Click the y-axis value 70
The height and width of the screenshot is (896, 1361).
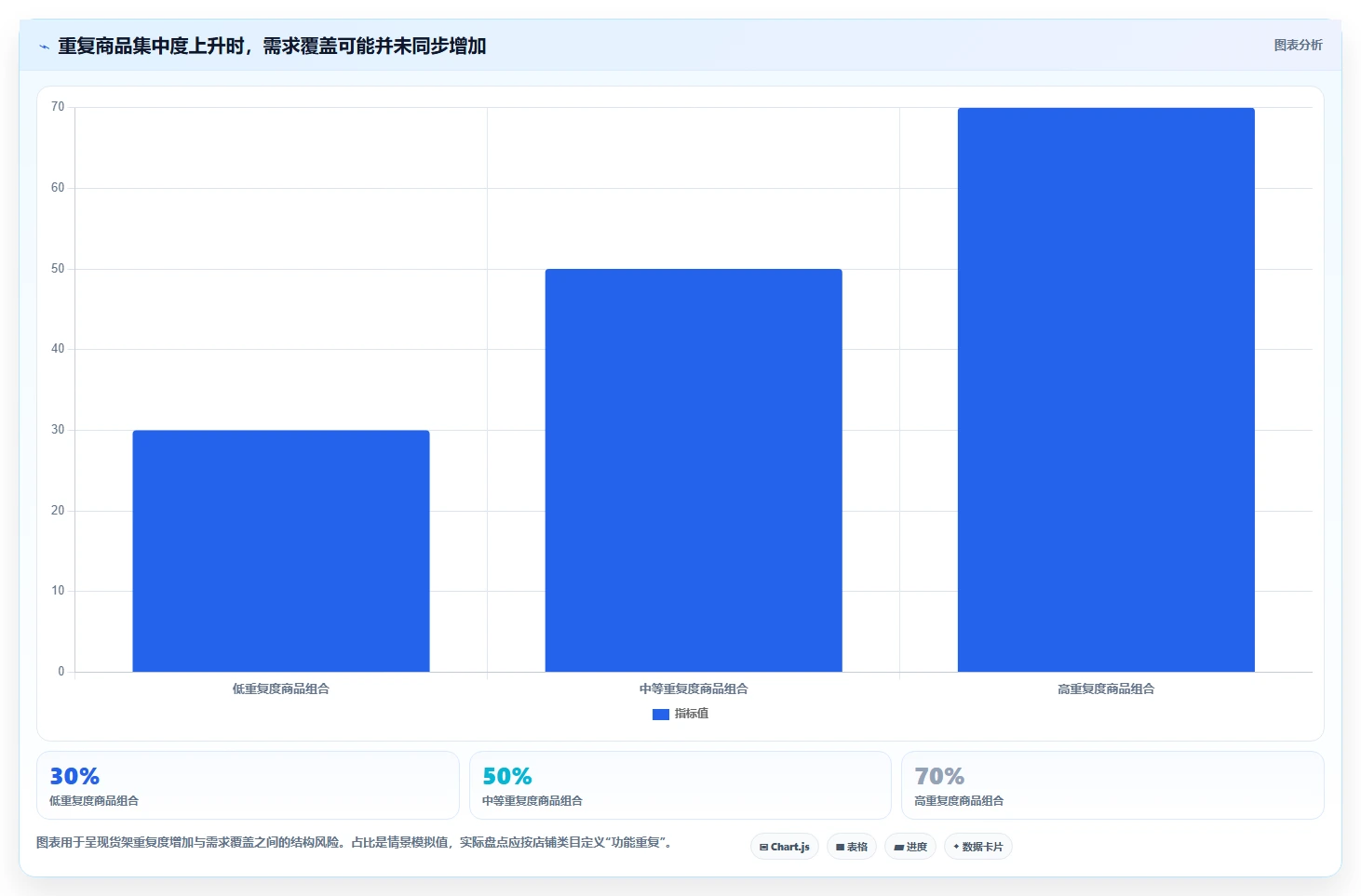(x=58, y=107)
